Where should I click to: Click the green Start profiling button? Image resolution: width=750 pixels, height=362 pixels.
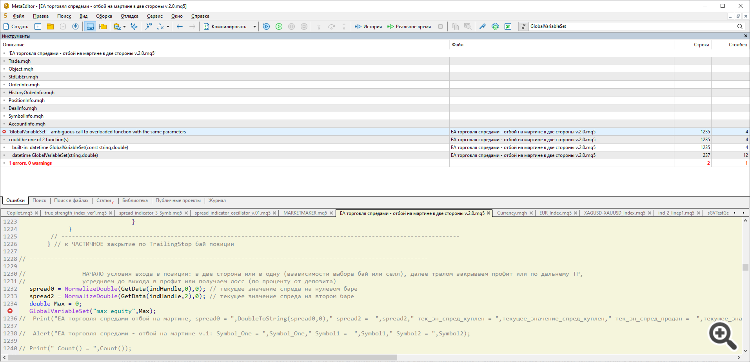(408, 27)
